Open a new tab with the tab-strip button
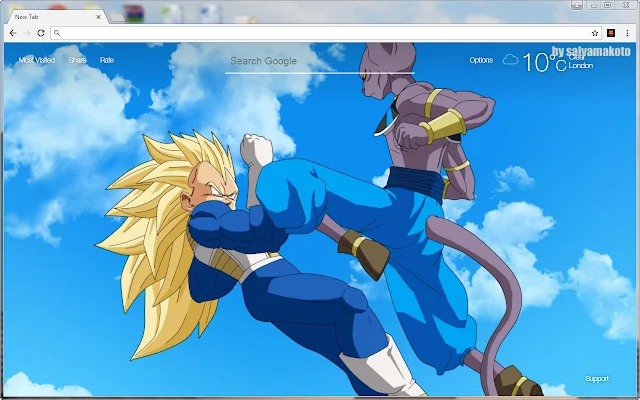Viewport: 640px width, 400px height. click(117, 17)
